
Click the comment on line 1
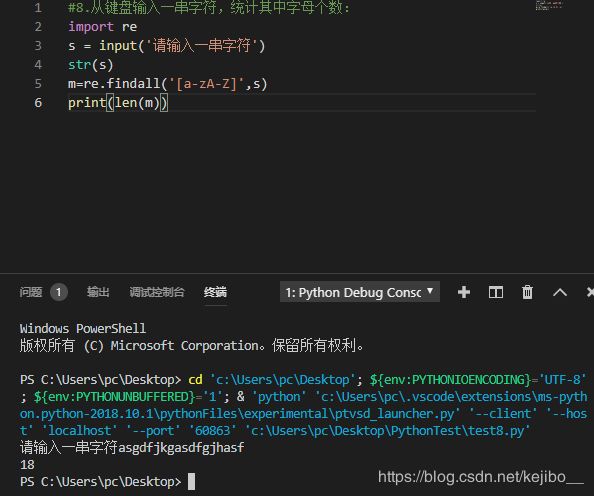tap(209, 8)
